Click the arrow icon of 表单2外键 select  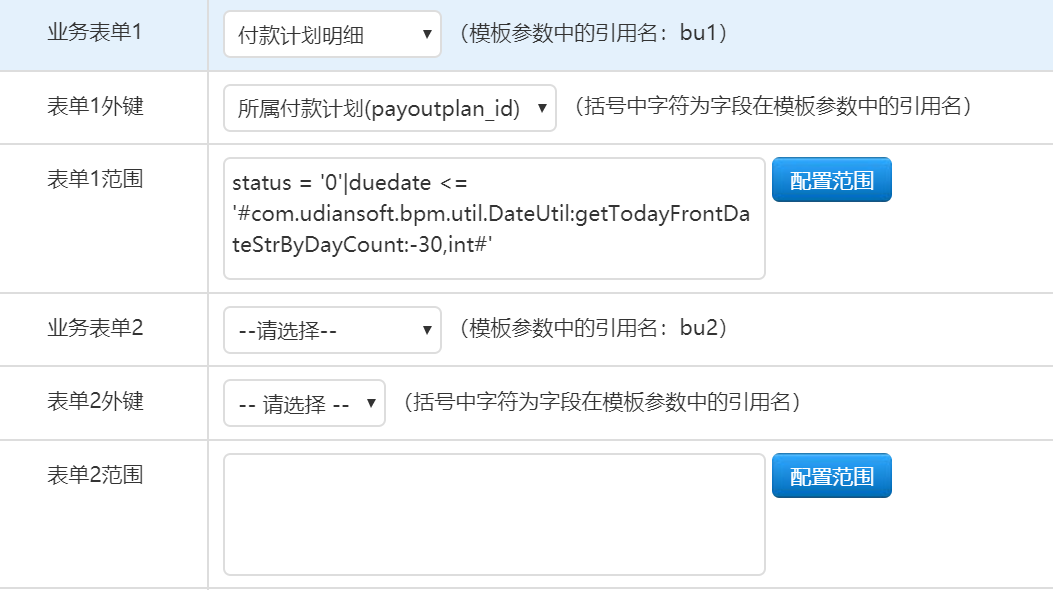click(371, 403)
